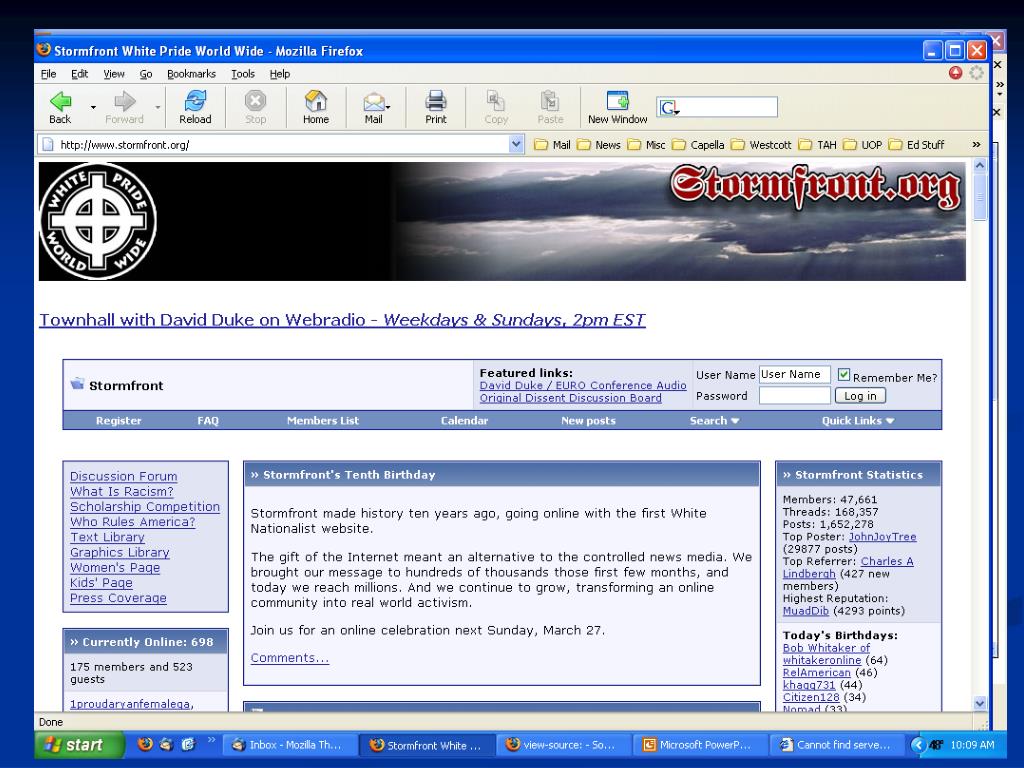Click the toolbar search box

(x=717, y=107)
